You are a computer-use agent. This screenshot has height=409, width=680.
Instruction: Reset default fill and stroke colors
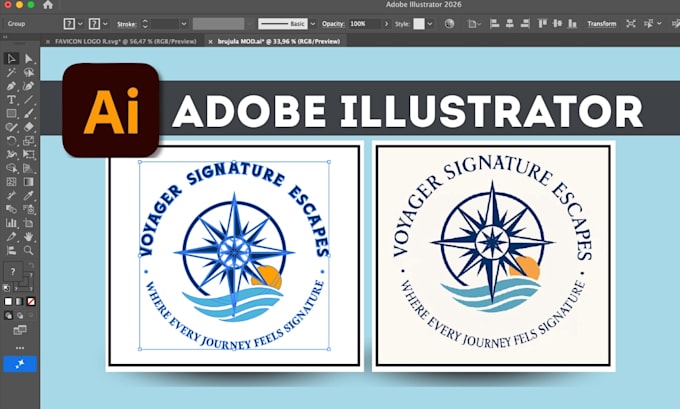7,288
